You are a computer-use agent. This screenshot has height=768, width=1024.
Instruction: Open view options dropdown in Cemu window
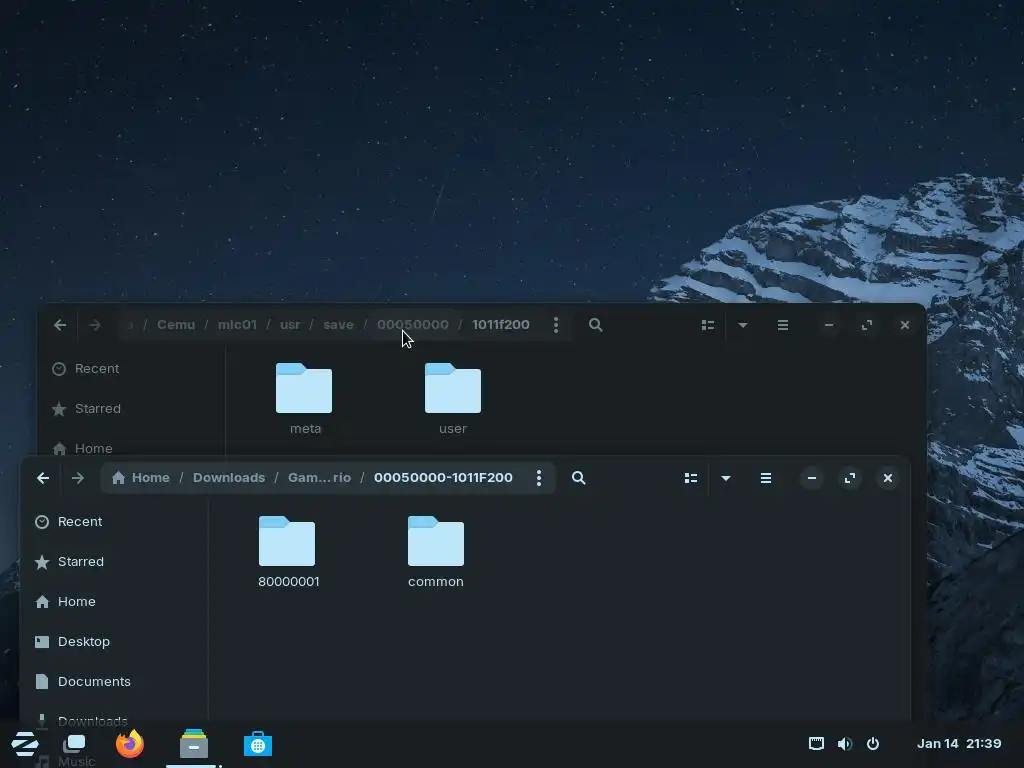[743, 325]
